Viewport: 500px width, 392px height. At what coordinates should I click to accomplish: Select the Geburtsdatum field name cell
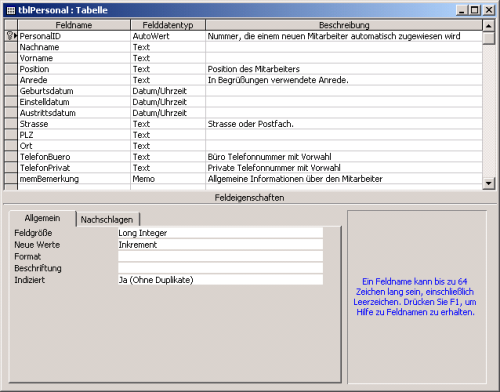point(74,91)
